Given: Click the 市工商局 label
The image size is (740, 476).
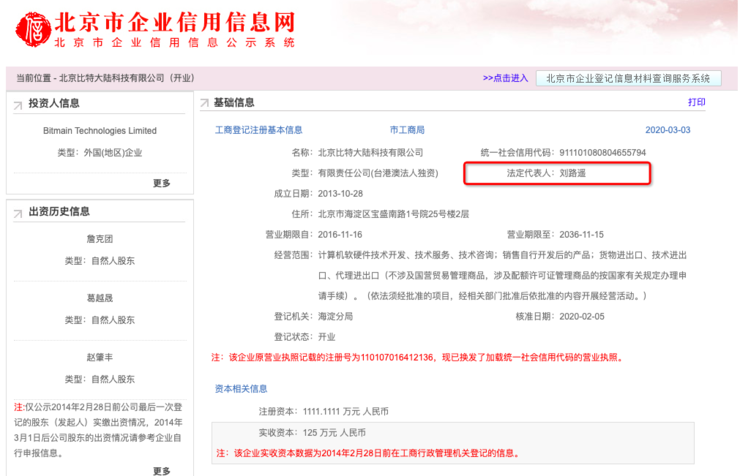Looking at the screenshot, I should (407, 130).
